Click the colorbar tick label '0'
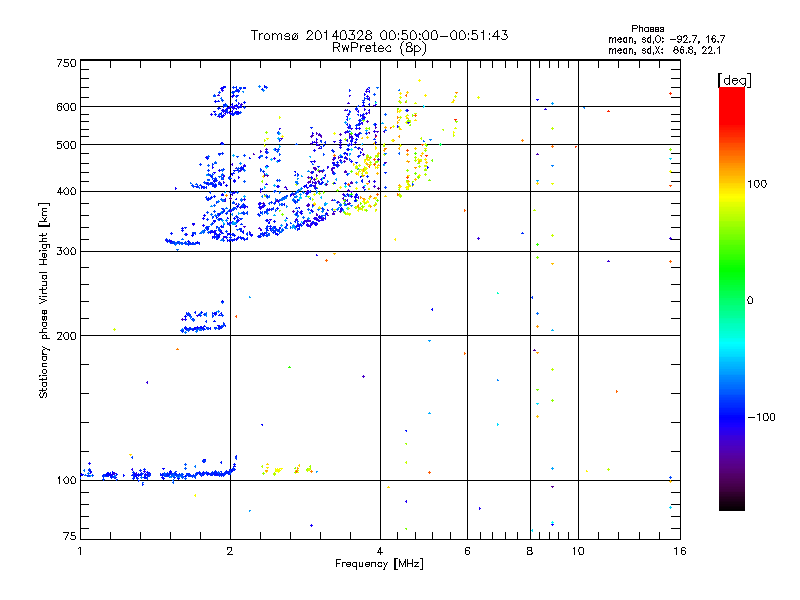This screenshot has width=800, height=600. click(750, 301)
